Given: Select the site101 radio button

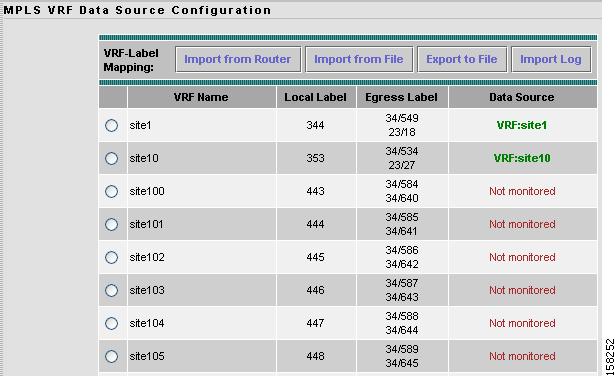Looking at the screenshot, I should (x=111, y=224).
